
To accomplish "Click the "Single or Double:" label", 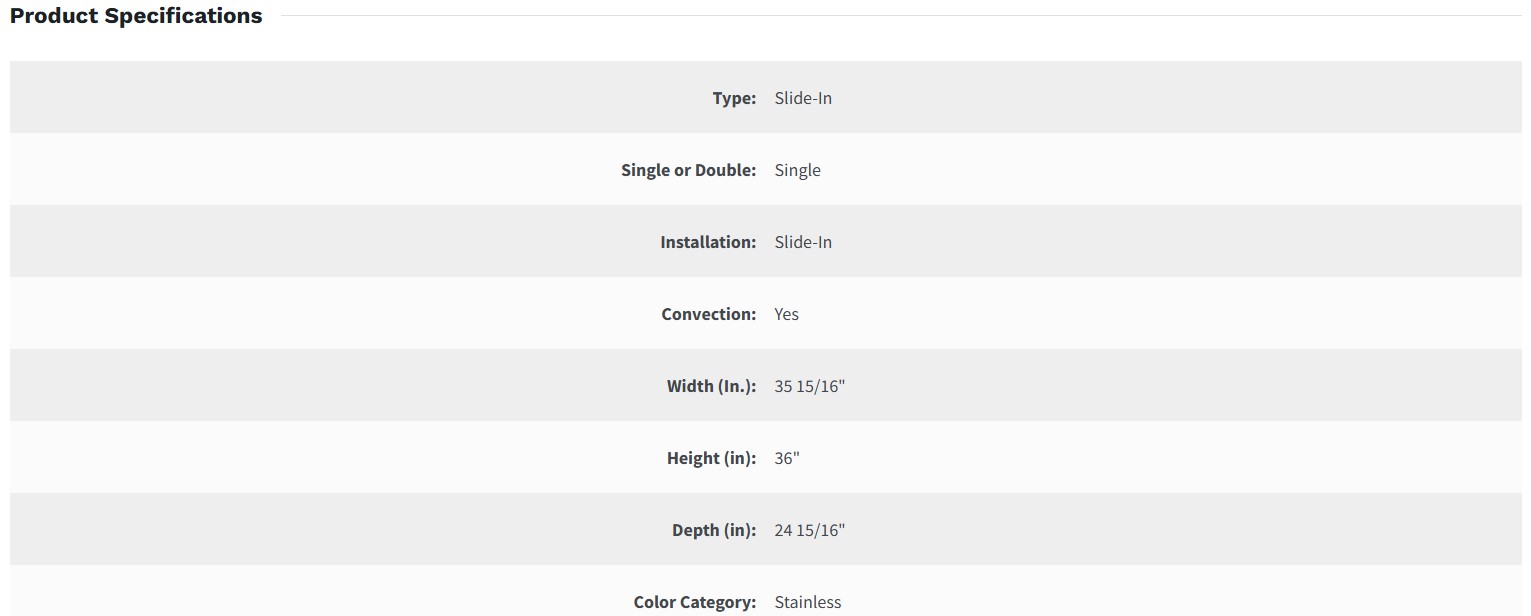I will [688, 170].
